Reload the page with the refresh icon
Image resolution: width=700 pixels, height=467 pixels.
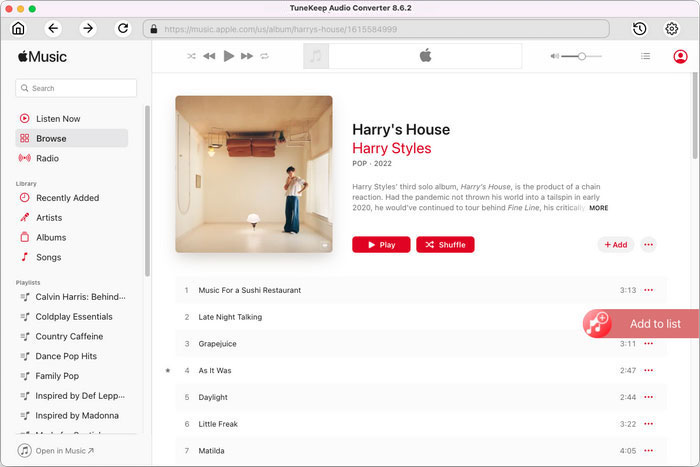(123, 29)
